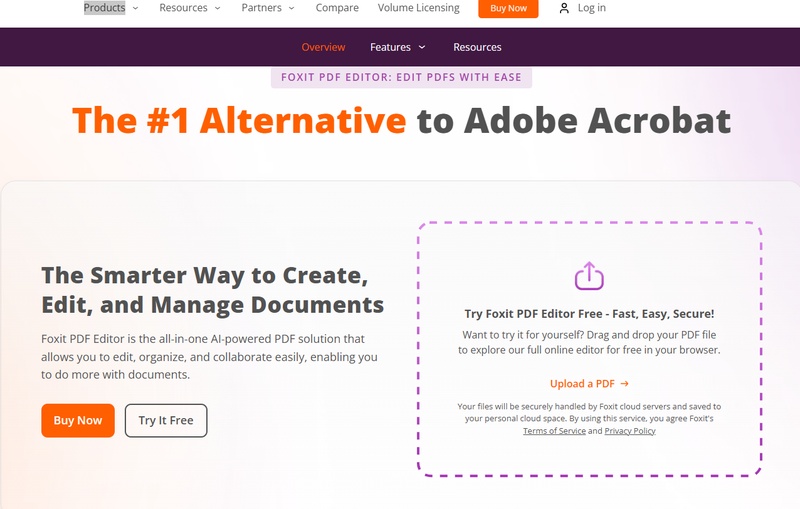Expand the chevron next to top Resources
The width and height of the screenshot is (800, 509).
(x=217, y=8)
